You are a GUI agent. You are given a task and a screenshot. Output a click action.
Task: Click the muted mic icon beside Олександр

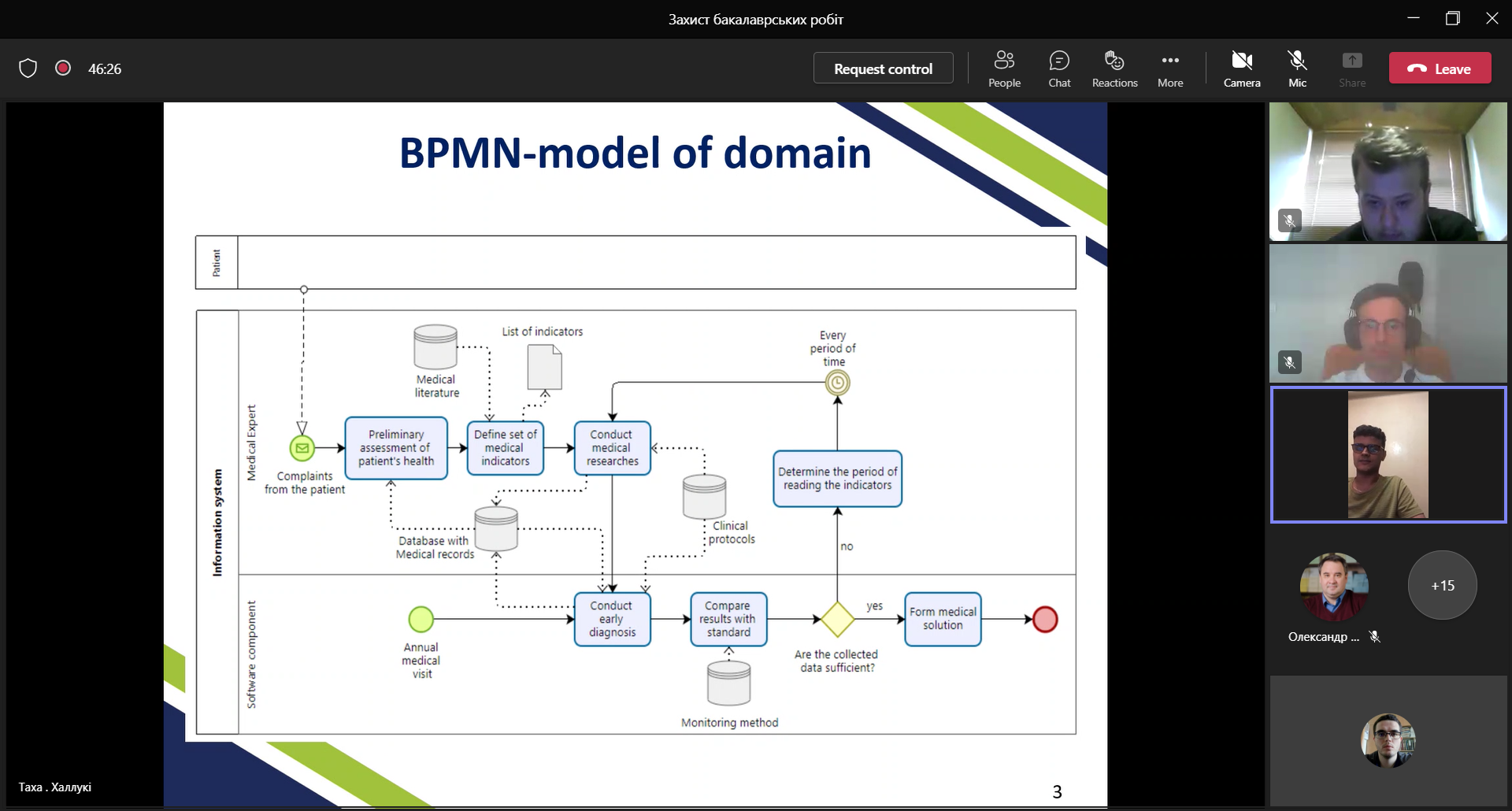tap(1375, 637)
